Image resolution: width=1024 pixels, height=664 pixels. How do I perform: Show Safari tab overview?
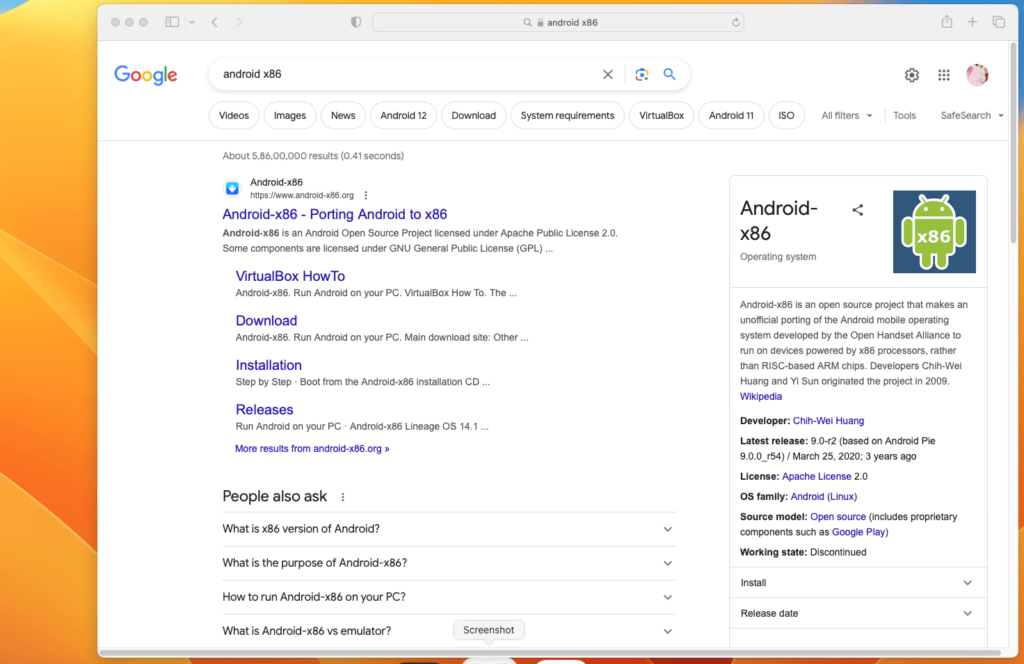998,21
